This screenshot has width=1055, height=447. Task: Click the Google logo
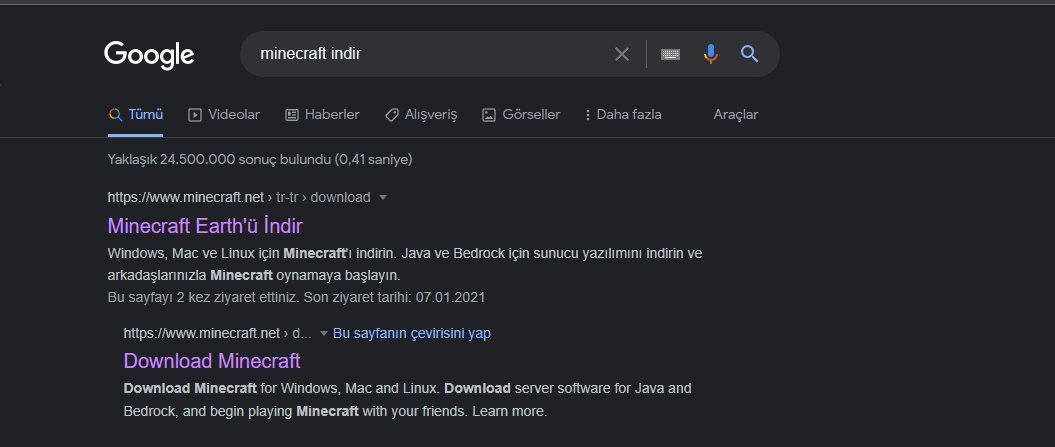pos(149,54)
